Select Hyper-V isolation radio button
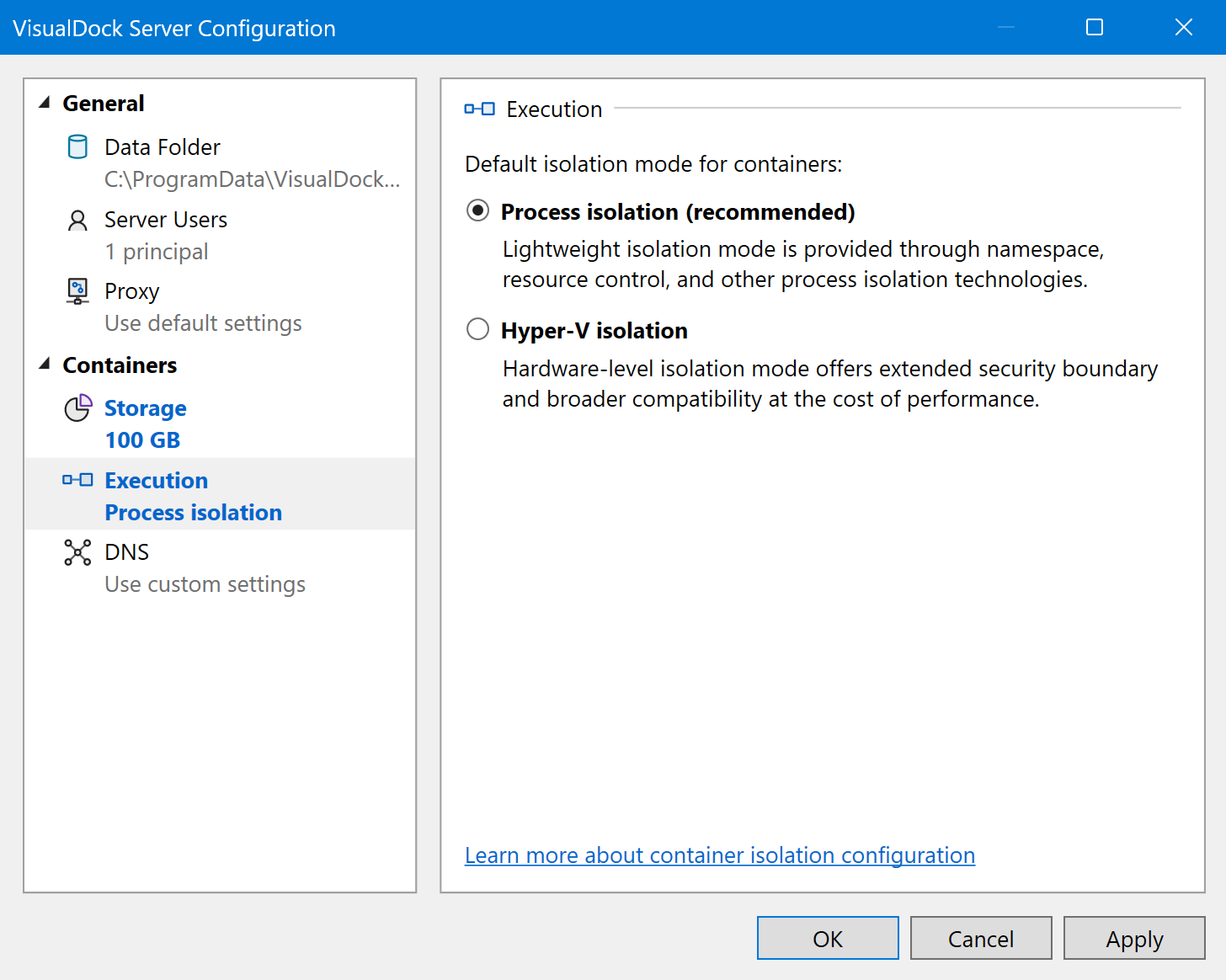1226x980 pixels. pos(477,329)
